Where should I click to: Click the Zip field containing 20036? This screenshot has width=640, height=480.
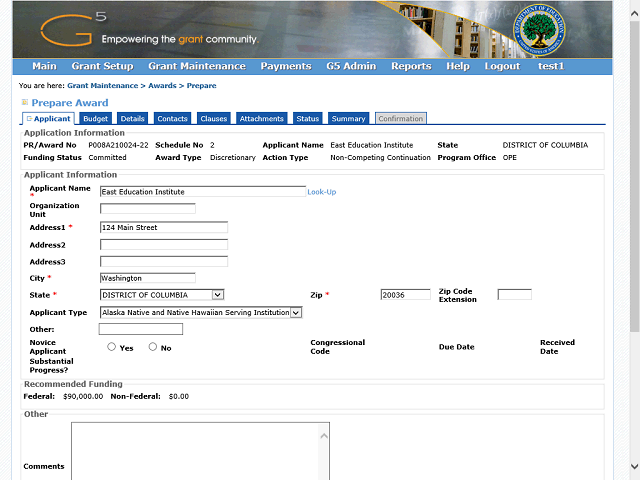tap(405, 295)
